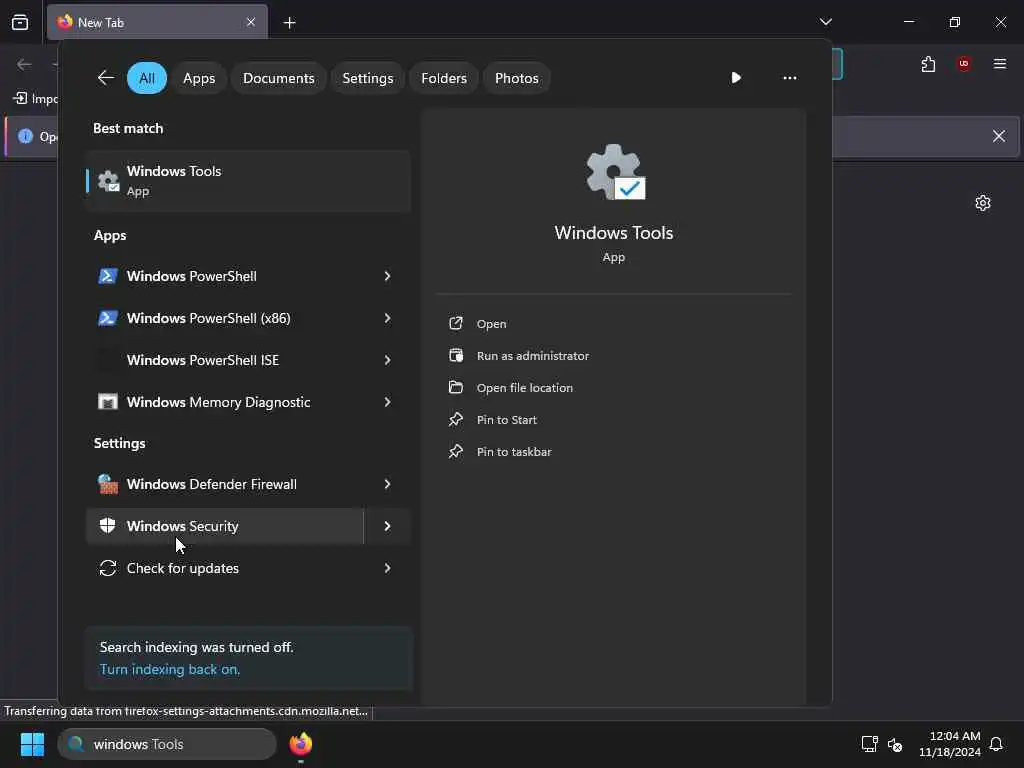Dismiss the Firefox notification bar
The height and width of the screenshot is (768, 1024).
[x=999, y=136]
